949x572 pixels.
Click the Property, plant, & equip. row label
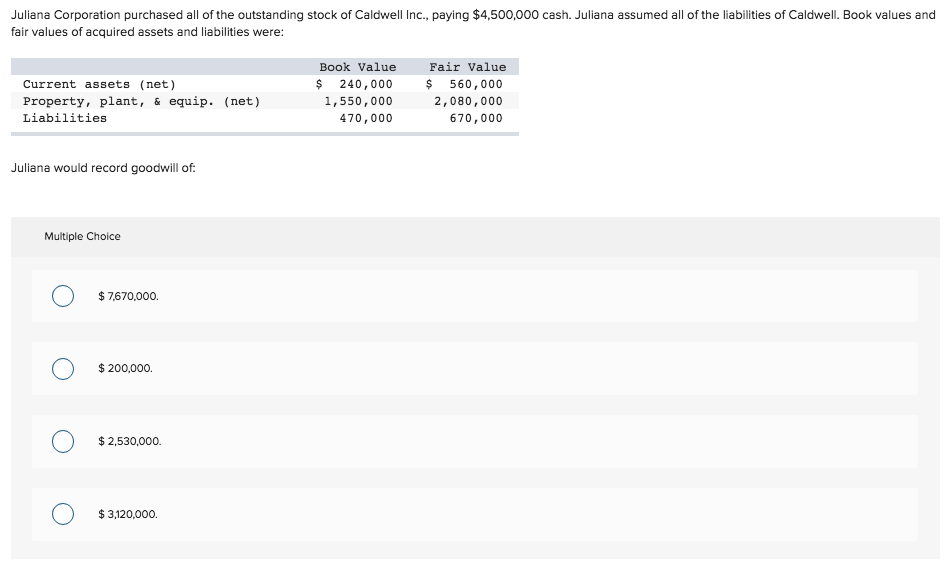coord(142,101)
